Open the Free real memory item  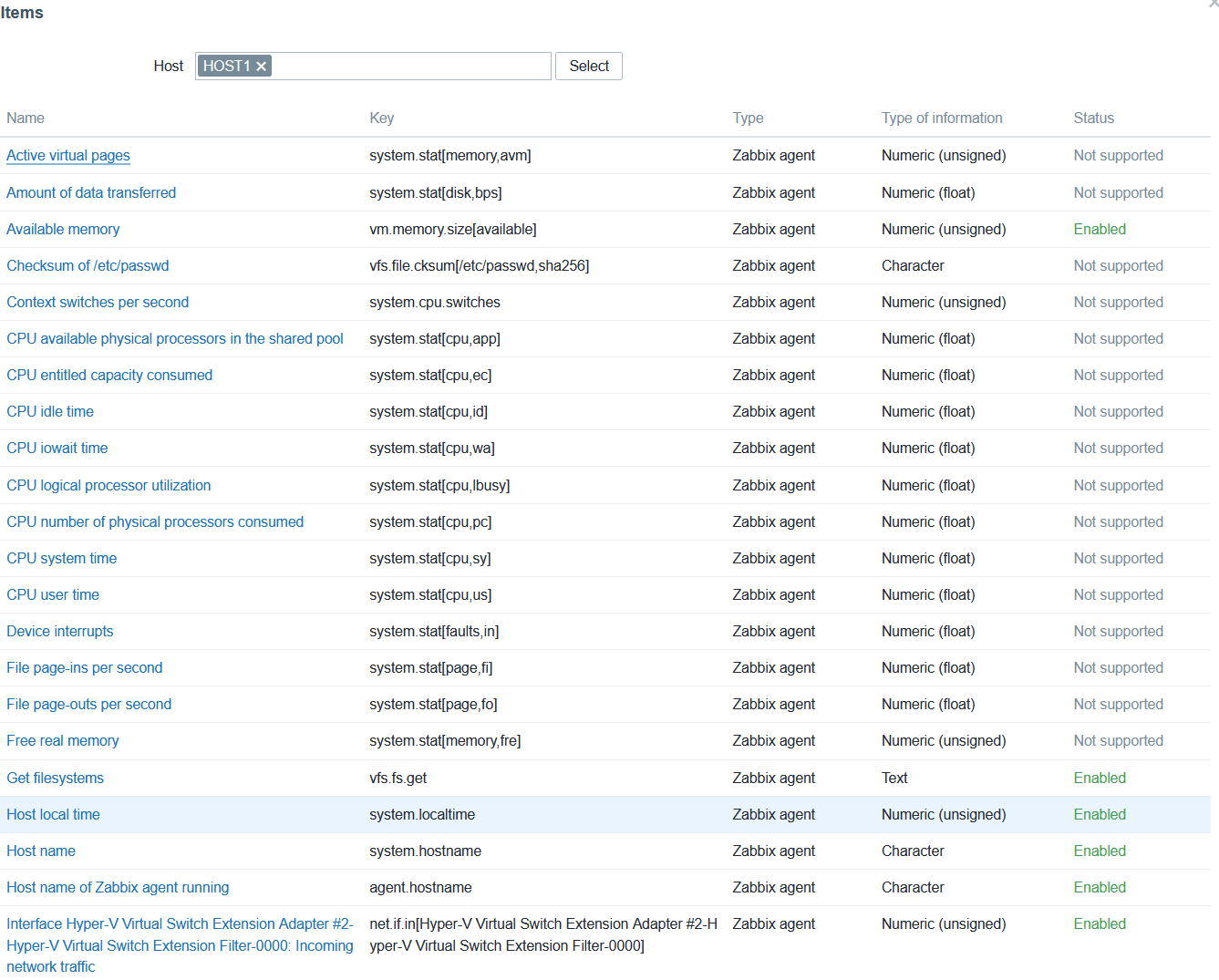[63, 741]
